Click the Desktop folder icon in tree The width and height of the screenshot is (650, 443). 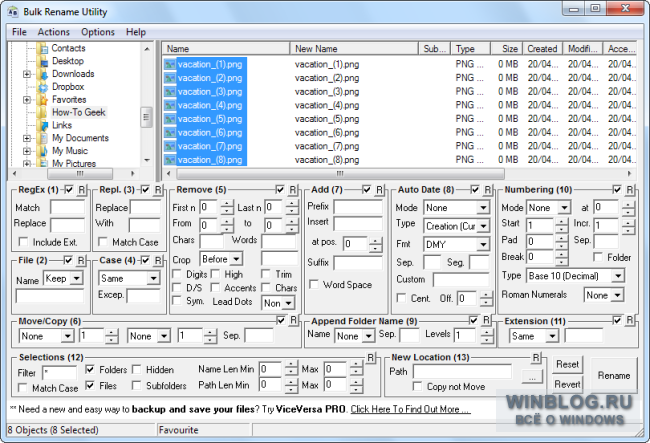(x=42, y=61)
